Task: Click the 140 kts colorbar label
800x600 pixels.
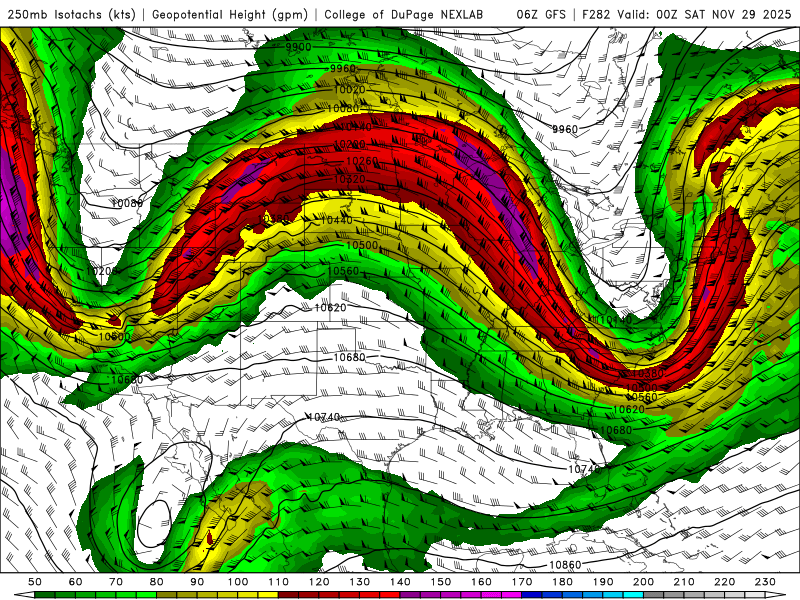Action: tap(400, 582)
